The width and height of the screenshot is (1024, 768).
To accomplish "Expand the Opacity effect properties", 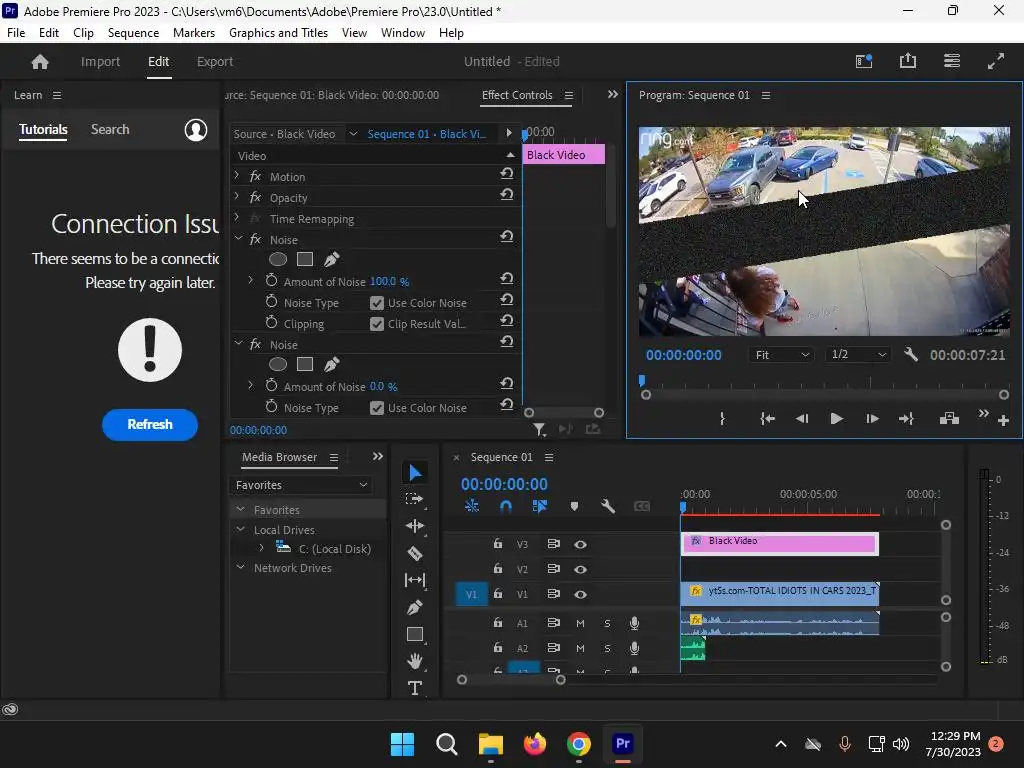I will pyautogui.click(x=237, y=197).
